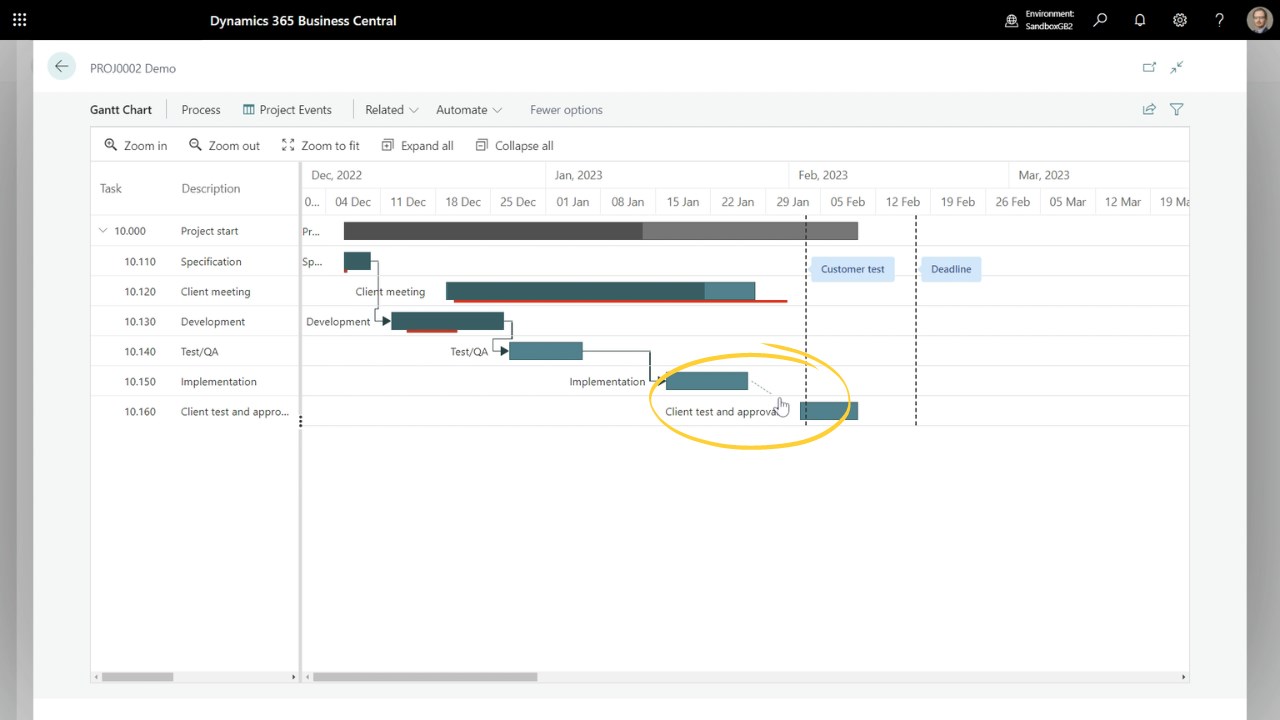
Task: Click the Test/QA Gantt bar
Action: pyautogui.click(x=546, y=351)
